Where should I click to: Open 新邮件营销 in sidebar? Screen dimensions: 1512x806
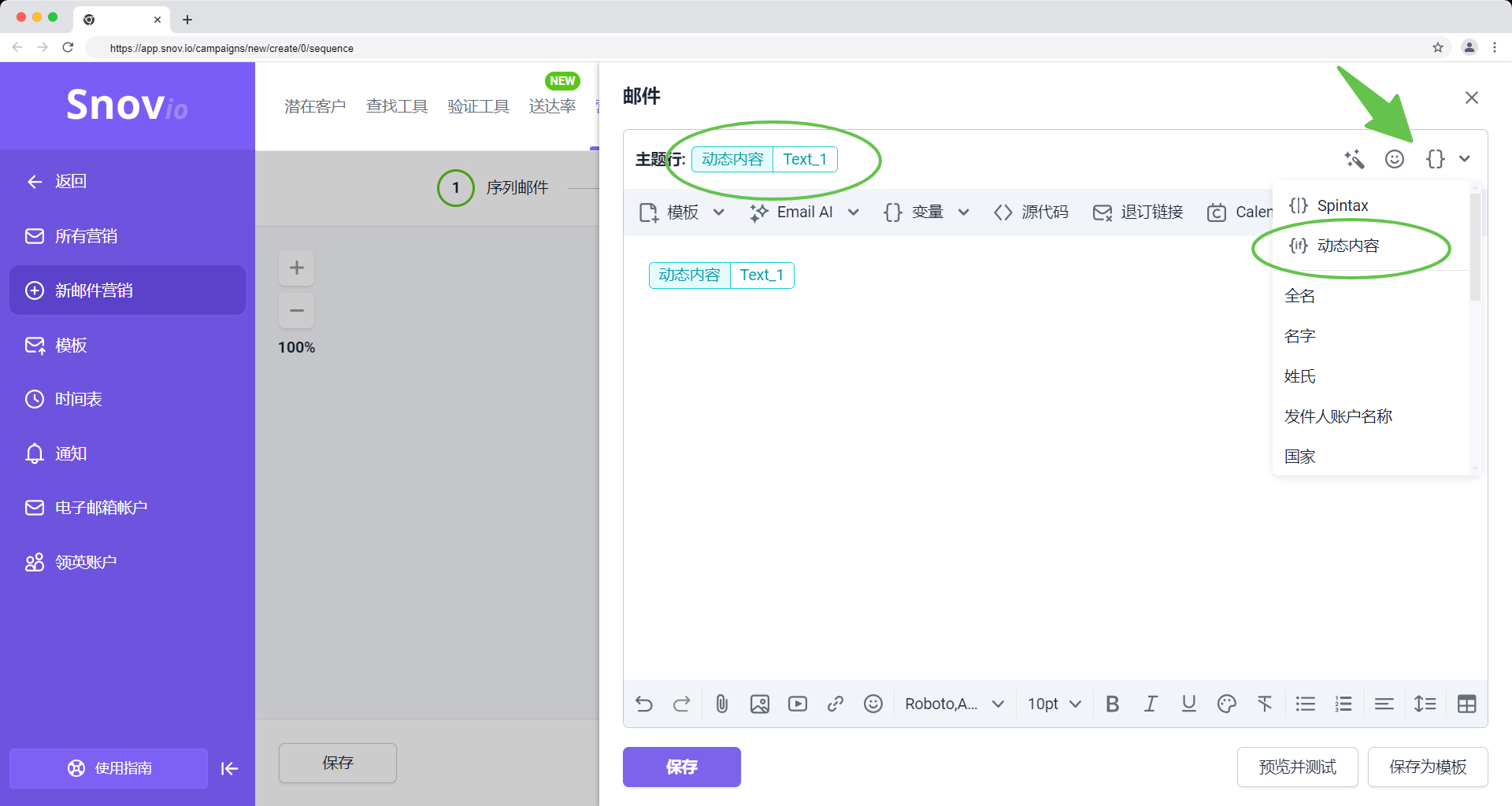click(128, 290)
